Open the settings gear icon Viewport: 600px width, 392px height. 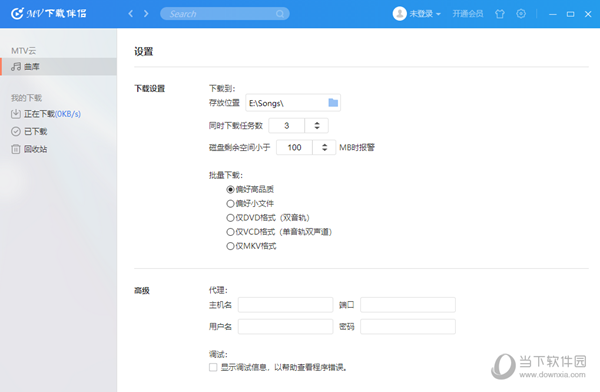[x=521, y=14]
